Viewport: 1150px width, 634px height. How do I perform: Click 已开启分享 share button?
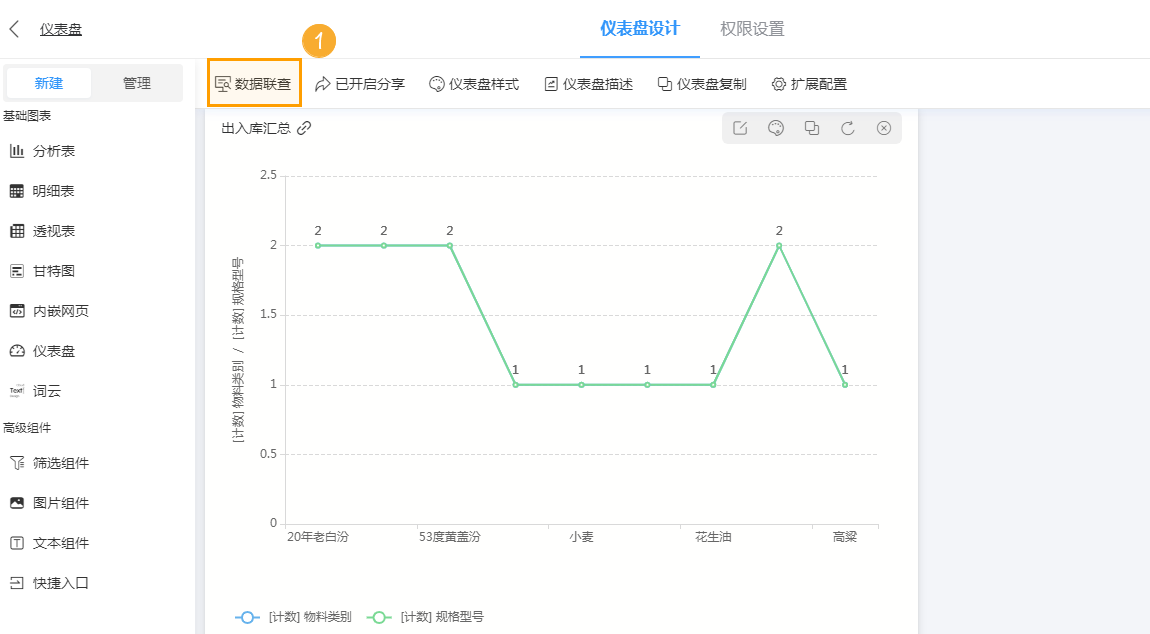(360, 84)
